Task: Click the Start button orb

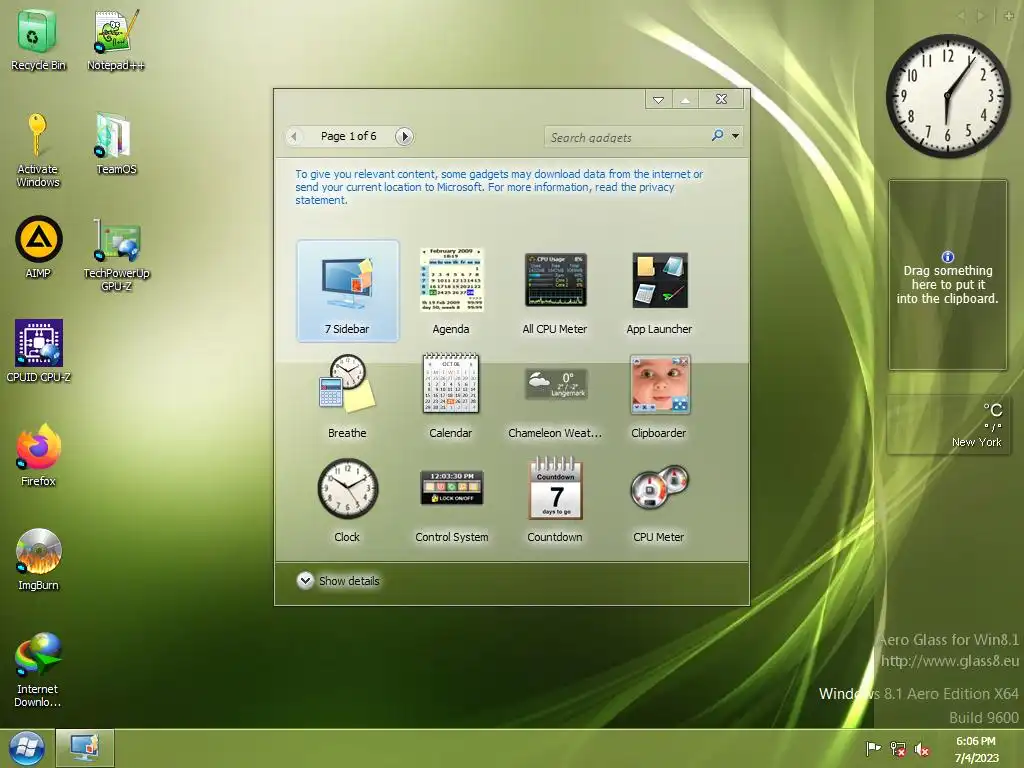Action: pyautogui.click(x=27, y=748)
